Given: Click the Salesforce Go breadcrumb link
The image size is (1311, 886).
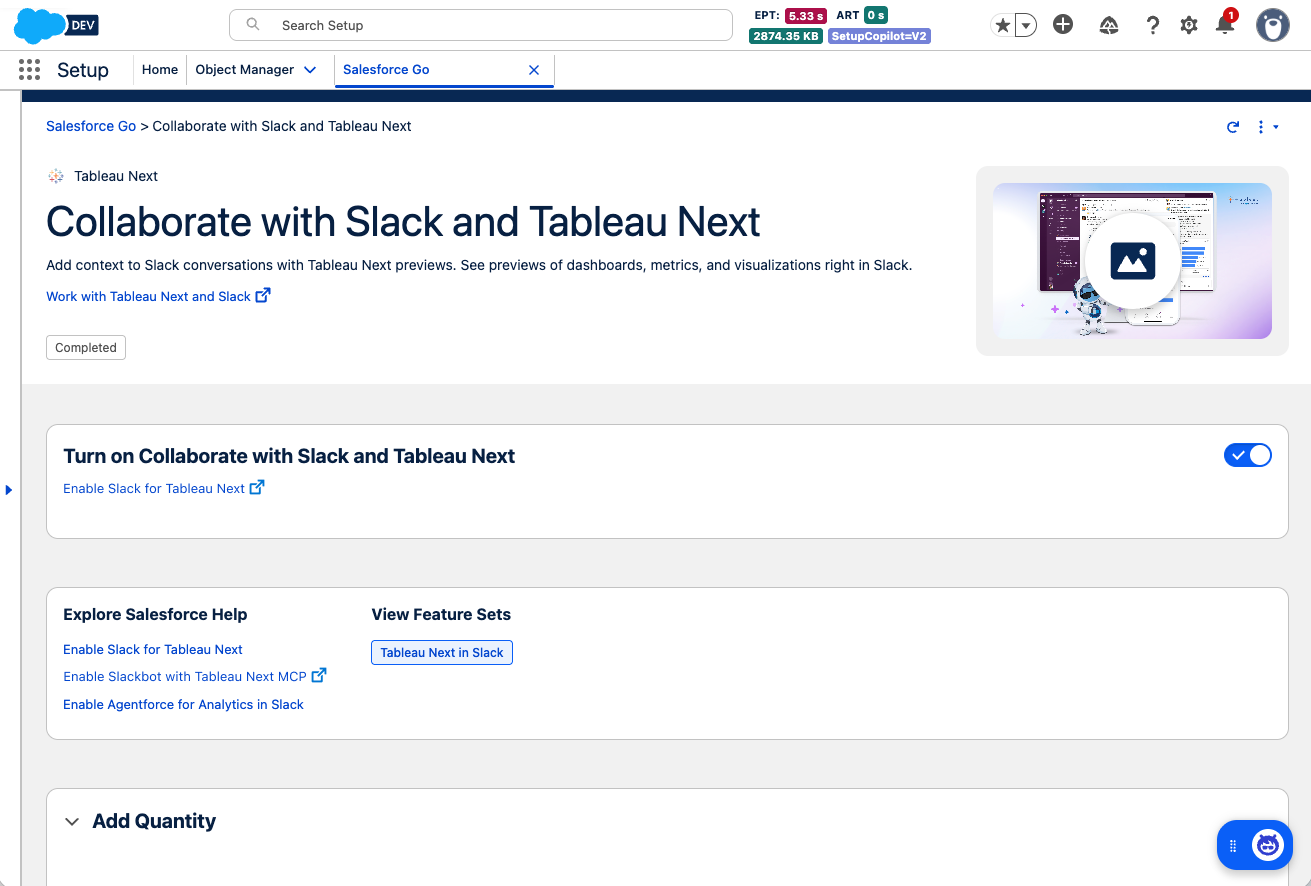Looking at the screenshot, I should click(x=91, y=126).
